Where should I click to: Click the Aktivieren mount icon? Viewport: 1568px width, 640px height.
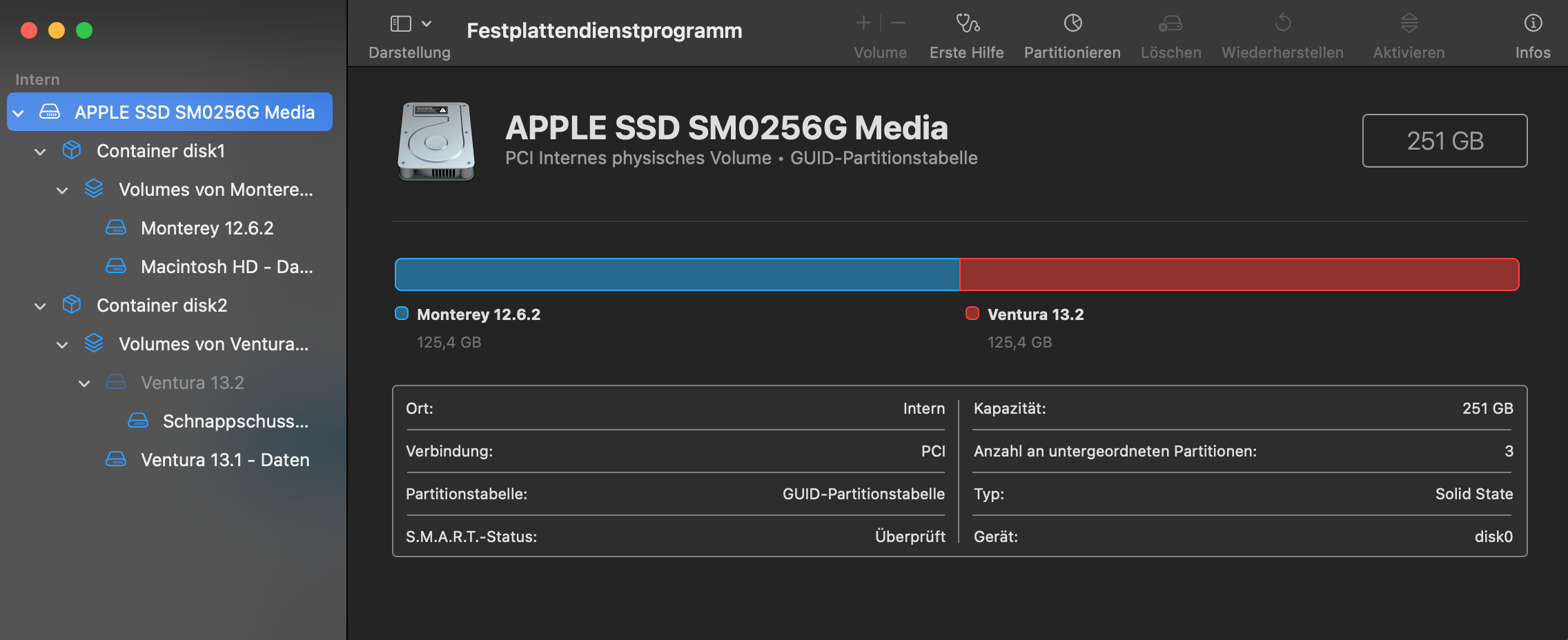pyautogui.click(x=1409, y=23)
